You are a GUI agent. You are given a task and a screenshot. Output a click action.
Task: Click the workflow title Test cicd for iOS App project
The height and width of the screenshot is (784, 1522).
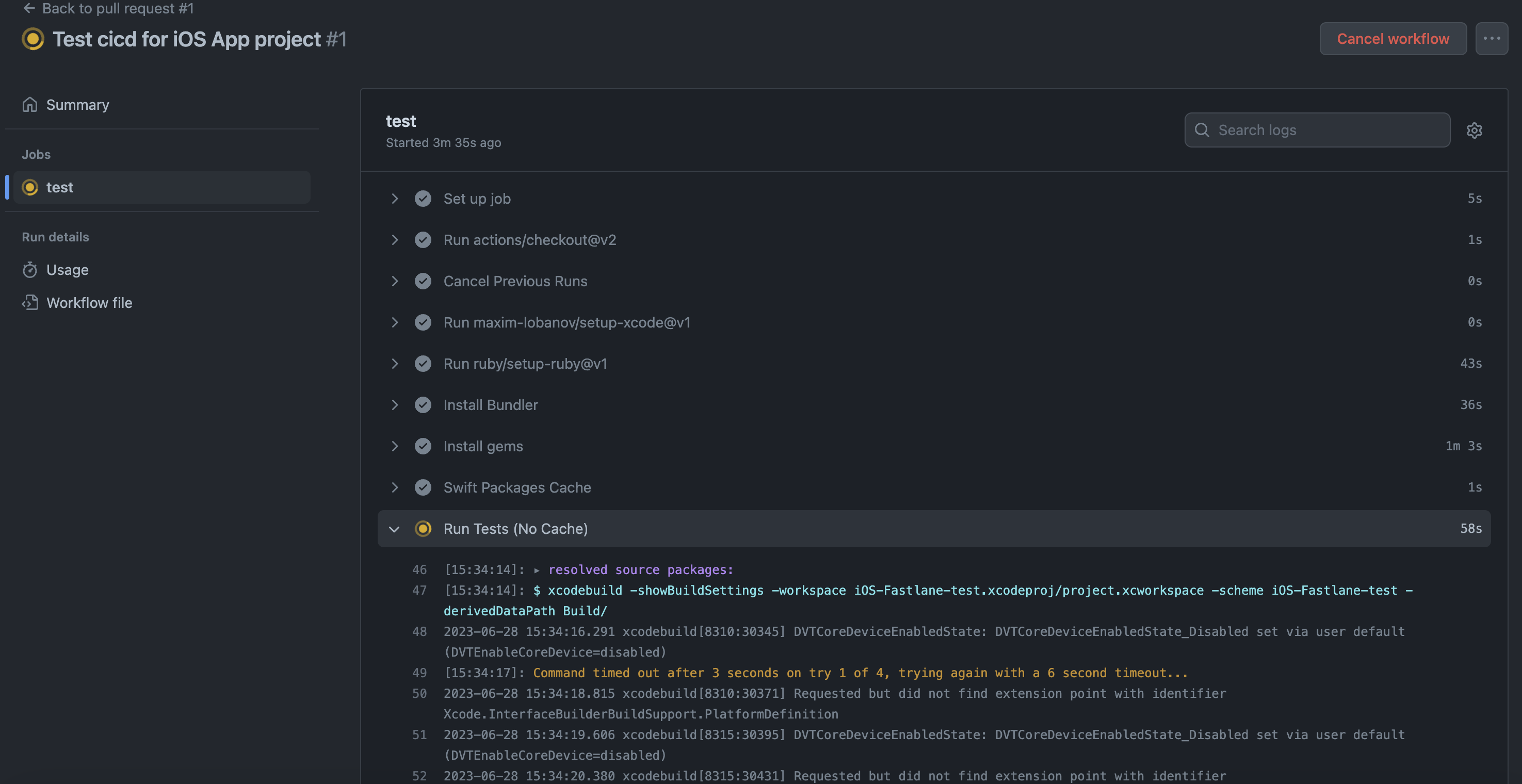tap(187, 39)
